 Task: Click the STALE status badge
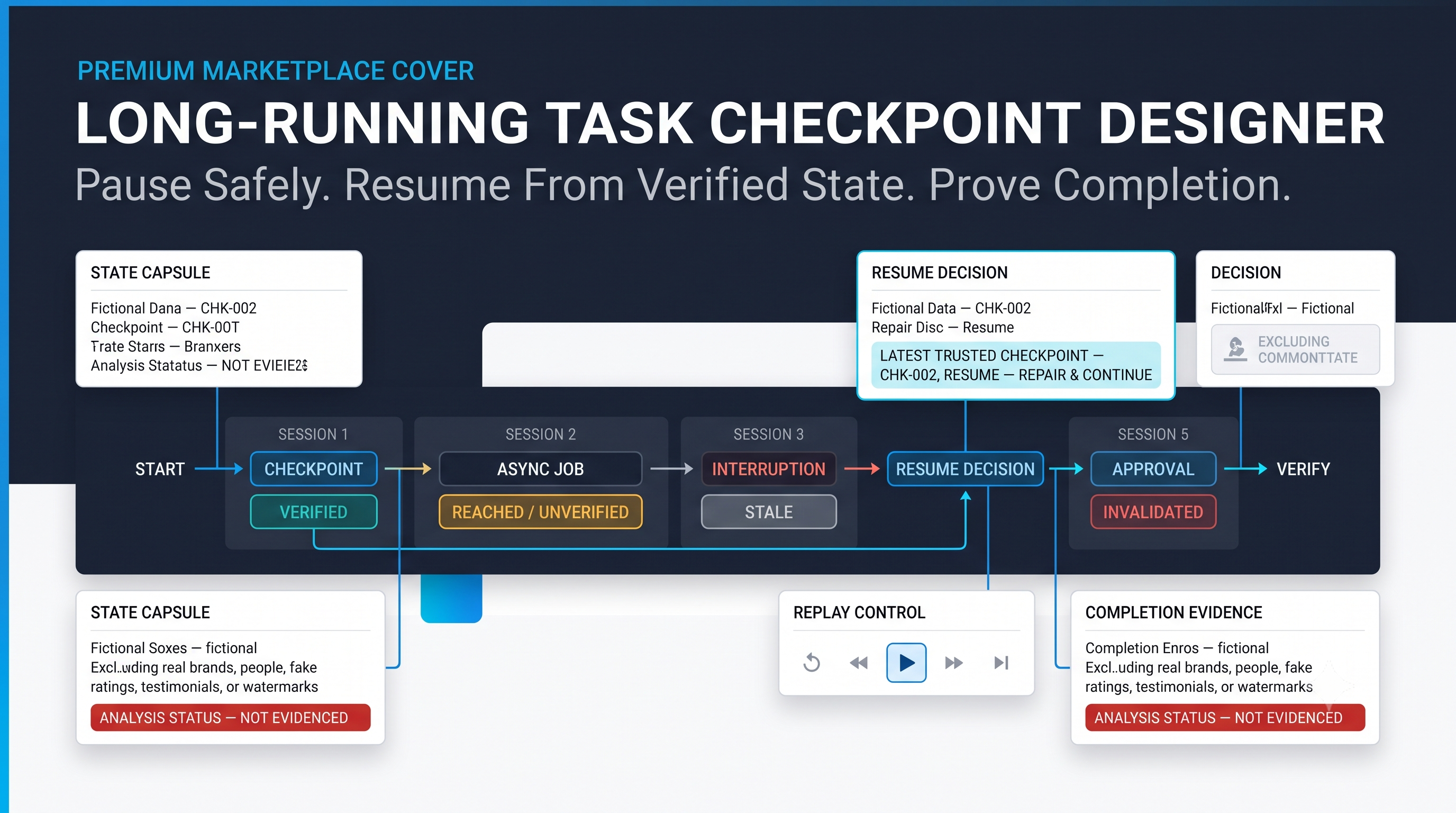click(769, 512)
